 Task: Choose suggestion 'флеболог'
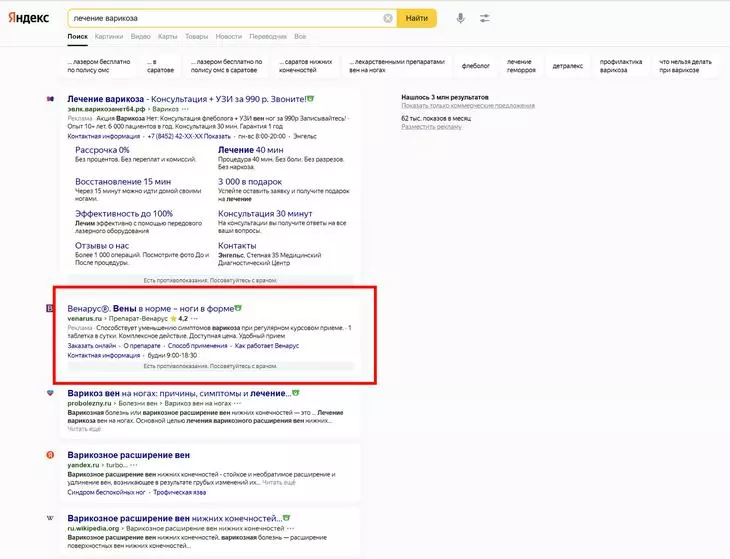(x=475, y=66)
